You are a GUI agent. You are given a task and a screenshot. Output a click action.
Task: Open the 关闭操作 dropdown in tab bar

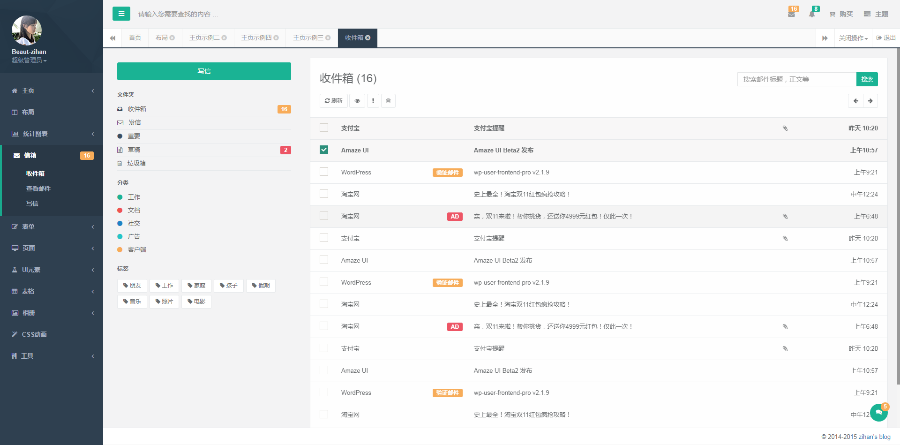852,38
